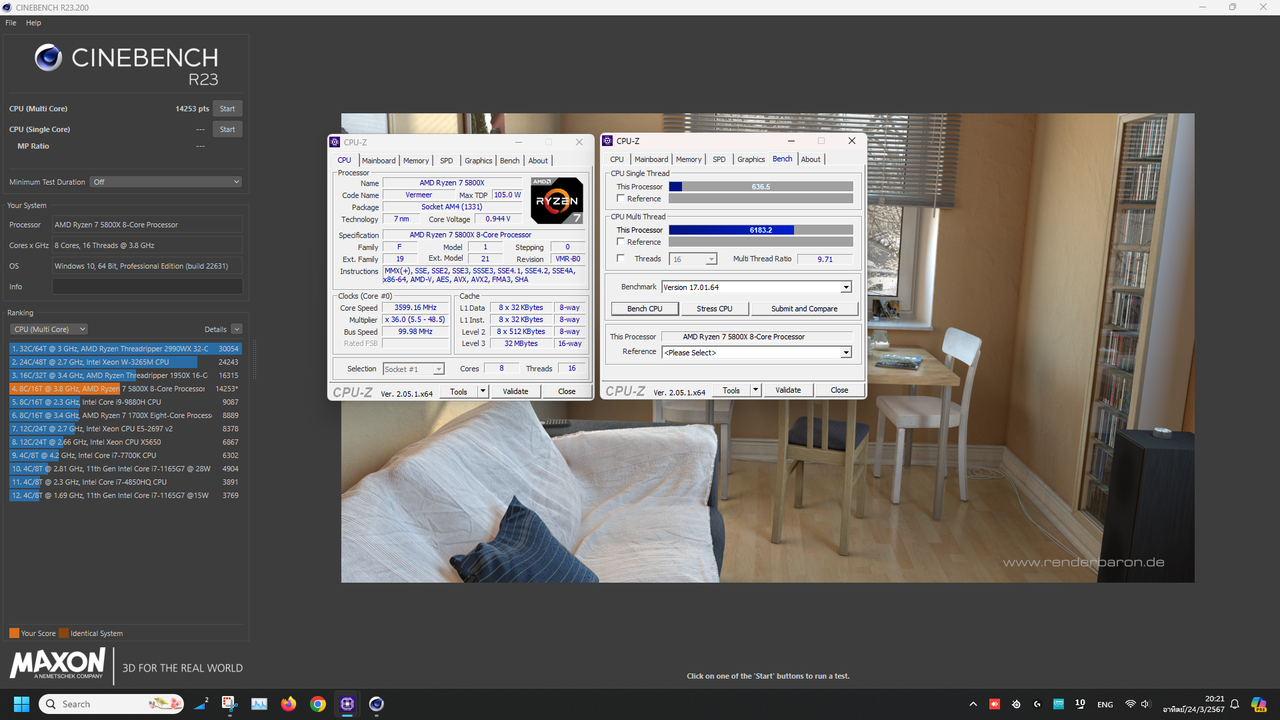1280x720 pixels.
Task: Open Cinebench from the Windows taskbar
Action: click(x=376, y=704)
